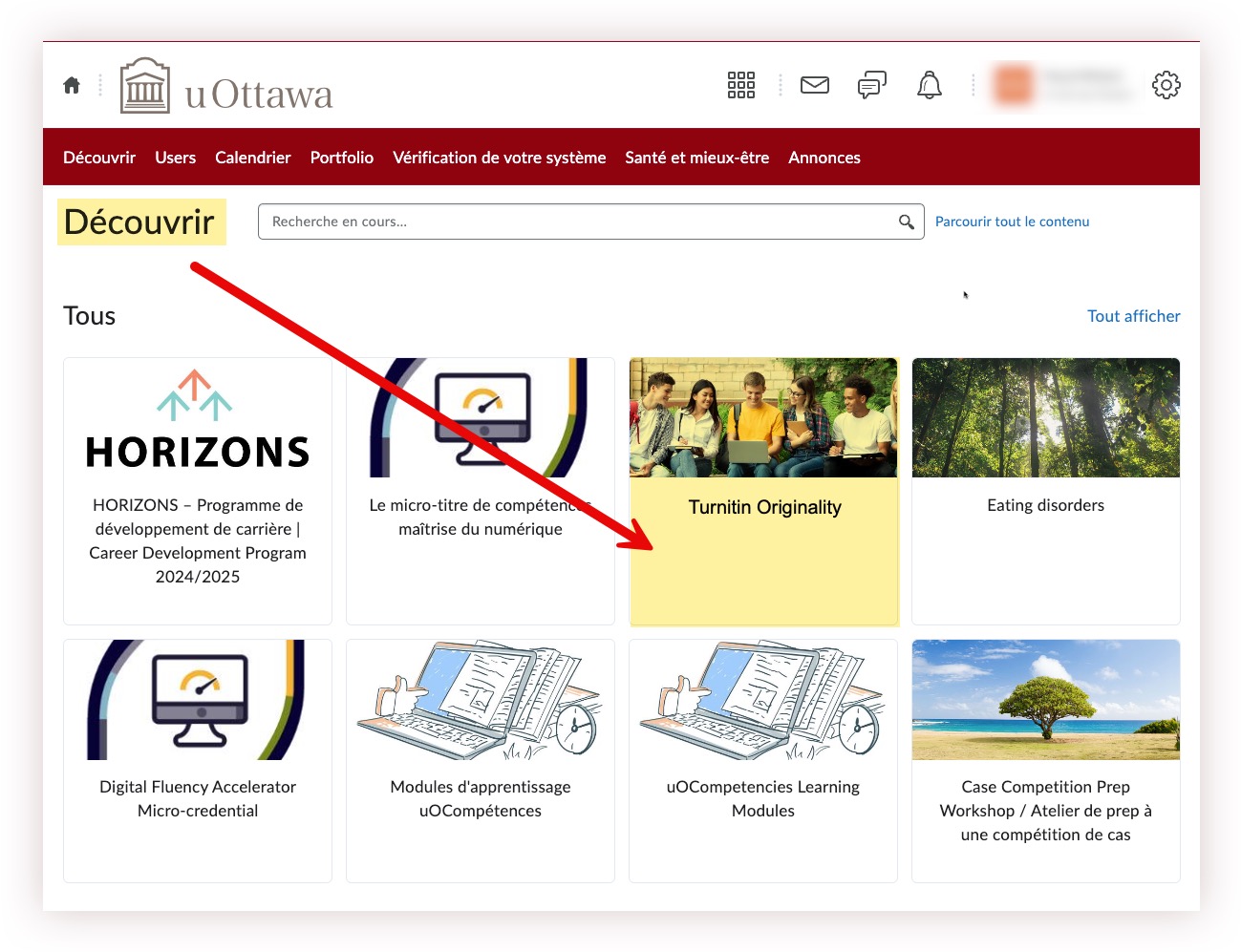This screenshot has width=1241, height=952.
Task: Open the notifications bell icon
Action: click(929, 85)
